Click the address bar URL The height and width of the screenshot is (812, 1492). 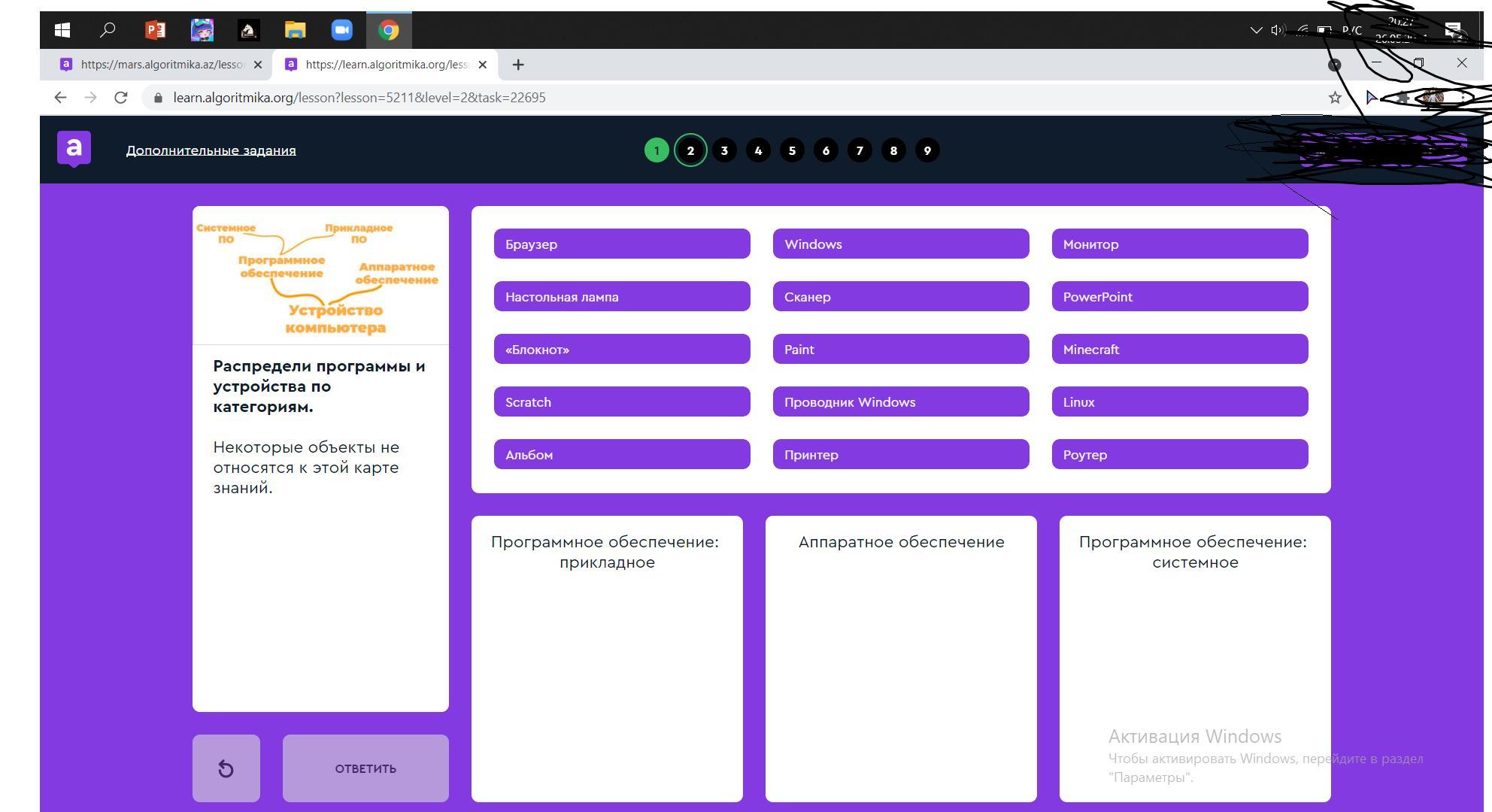pos(359,98)
